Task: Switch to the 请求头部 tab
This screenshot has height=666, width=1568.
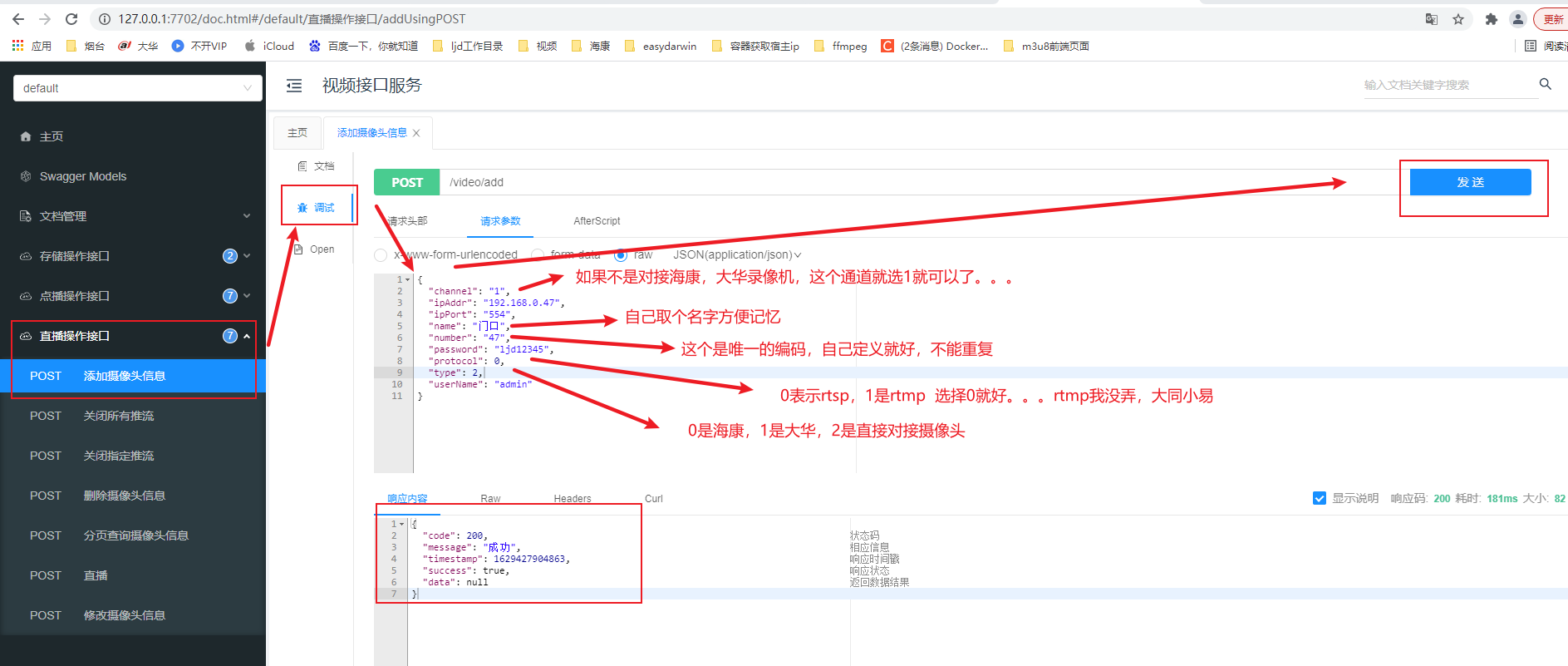Action: pyautogui.click(x=407, y=221)
